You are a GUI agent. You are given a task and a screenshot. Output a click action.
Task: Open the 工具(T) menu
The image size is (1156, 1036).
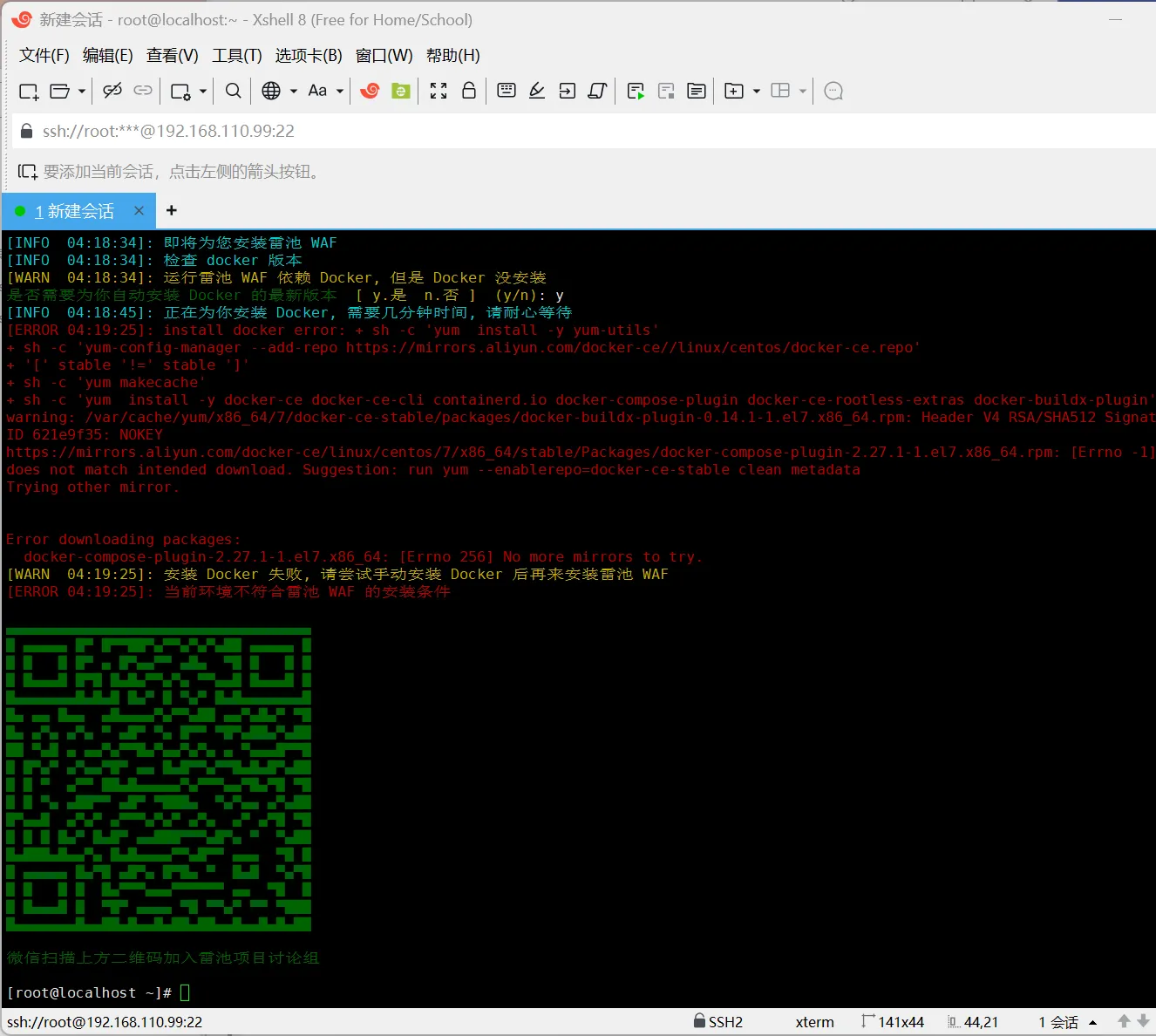[237, 56]
